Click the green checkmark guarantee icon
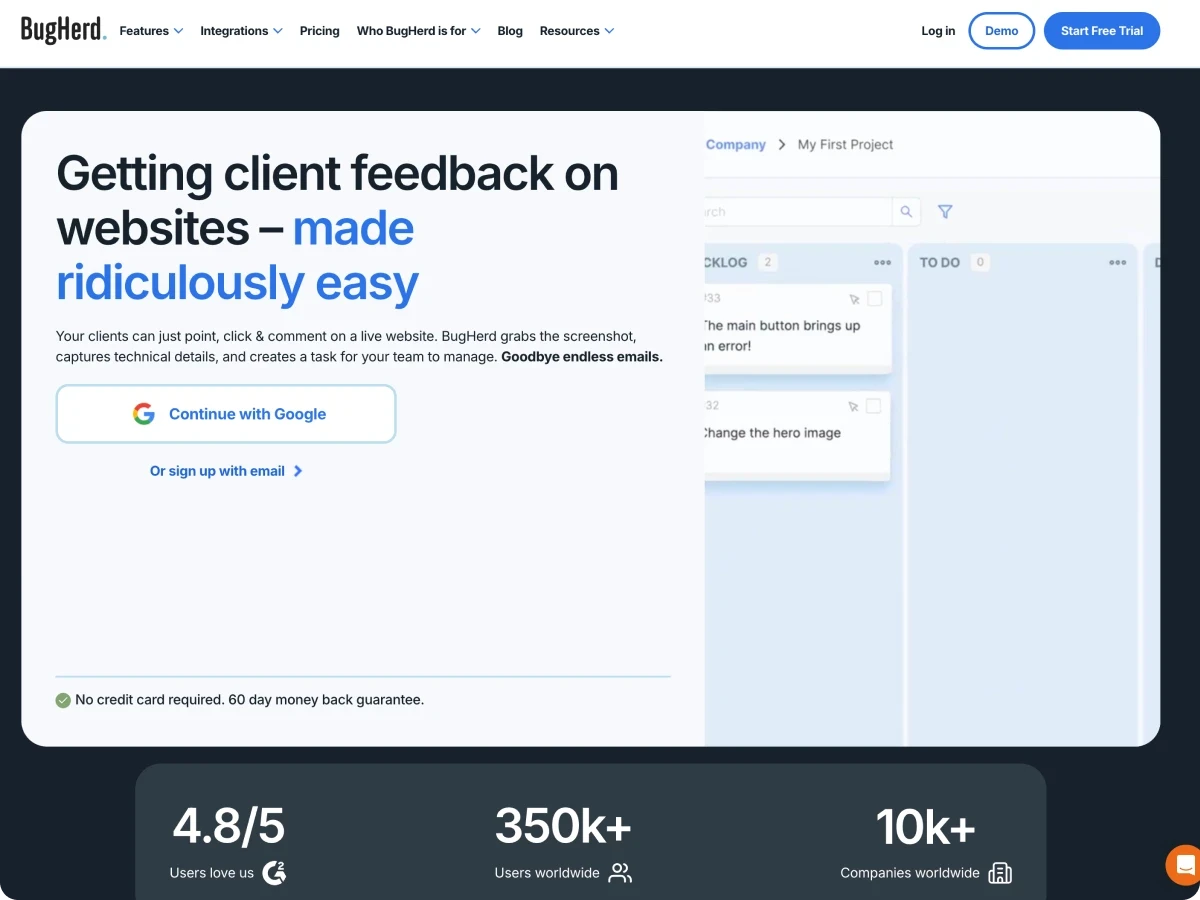 63,700
